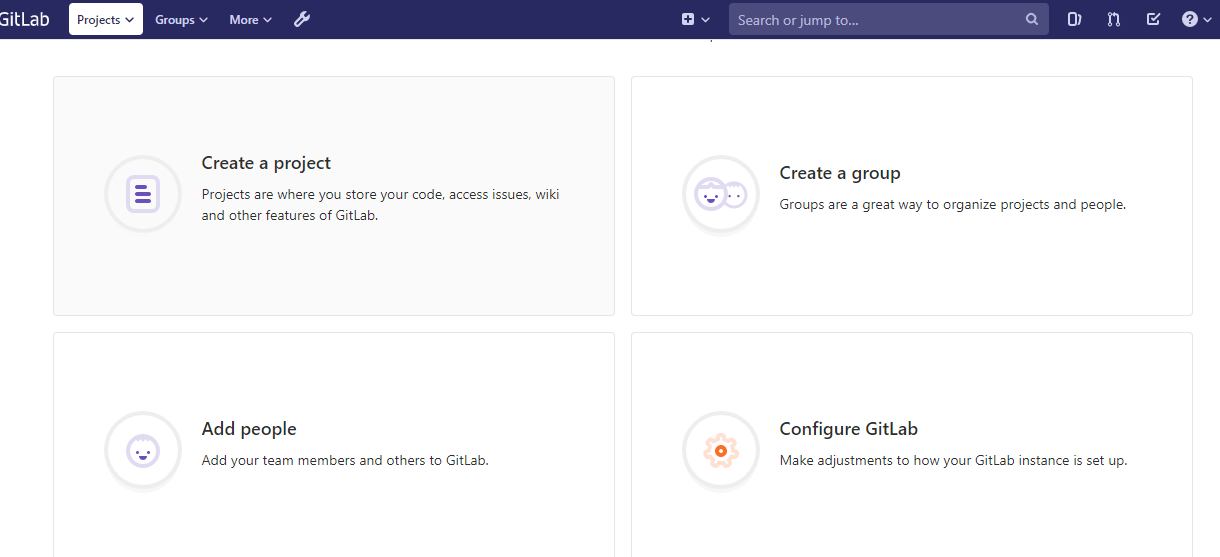The width and height of the screenshot is (1220, 557).
Task: Expand the Projects dropdown menu
Action: point(106,19)
